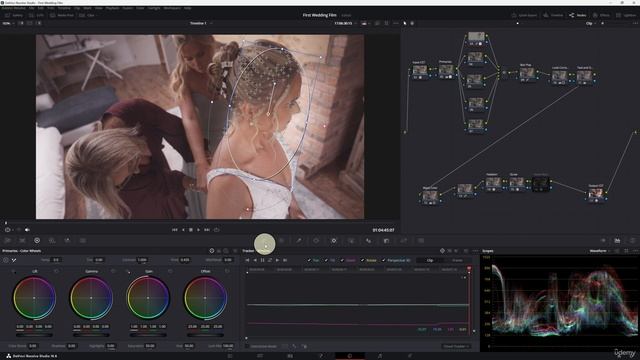
Task: Show the Scopes panel icon
Action: 617,241
